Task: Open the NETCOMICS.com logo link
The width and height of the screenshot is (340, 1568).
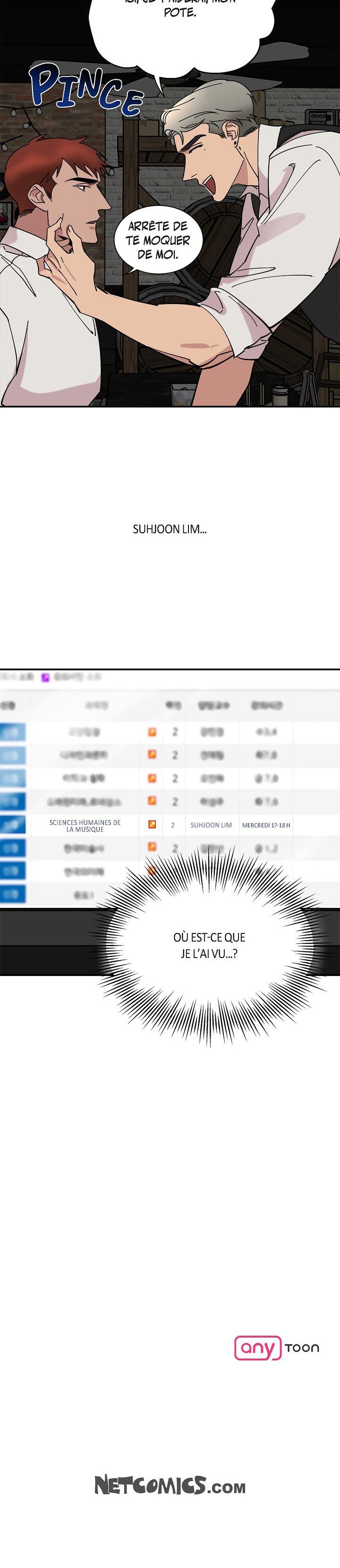Action: coord(170,1486)
